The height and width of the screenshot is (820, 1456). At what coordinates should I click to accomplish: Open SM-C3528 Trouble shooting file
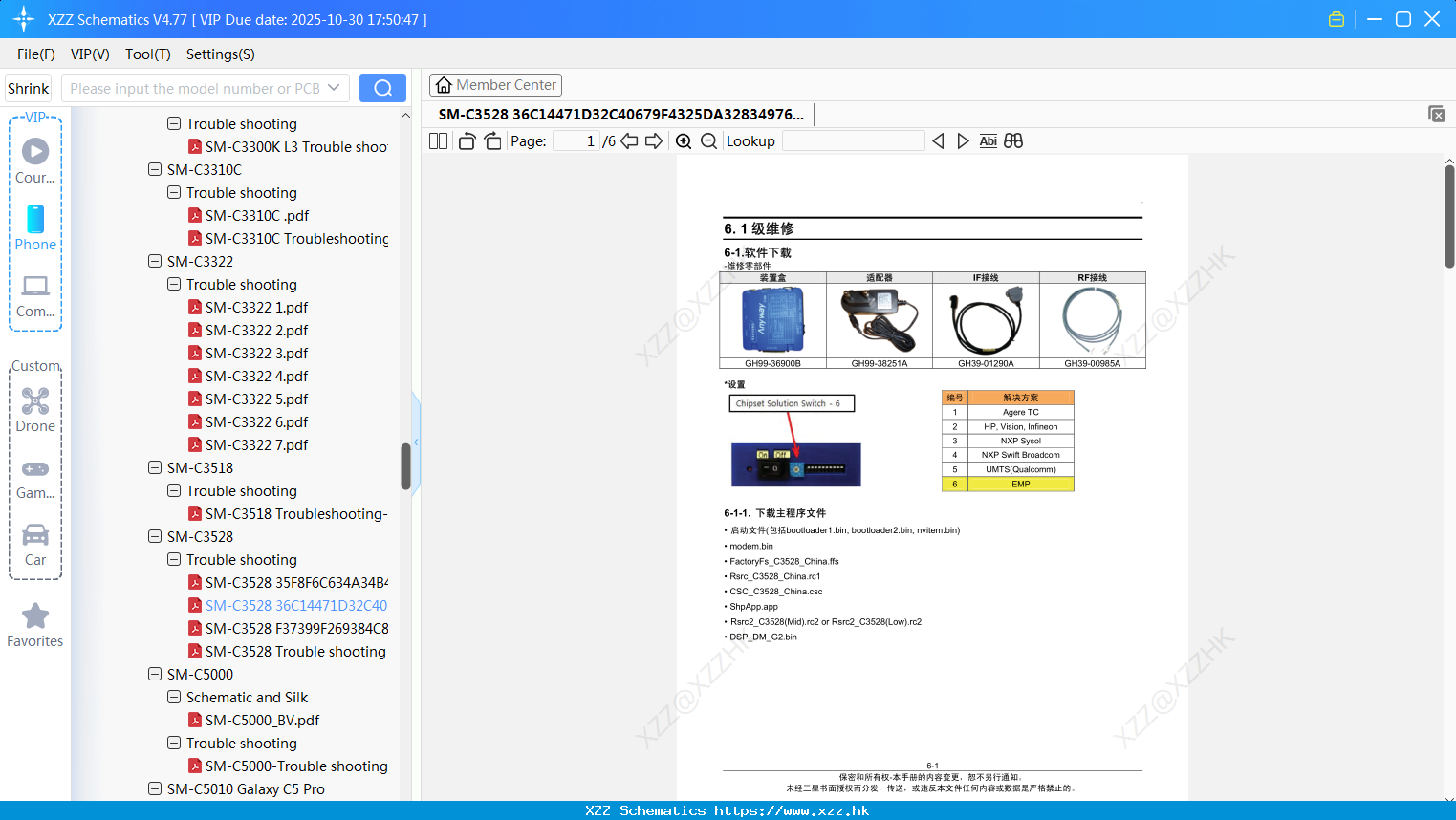tap(288, 651)
